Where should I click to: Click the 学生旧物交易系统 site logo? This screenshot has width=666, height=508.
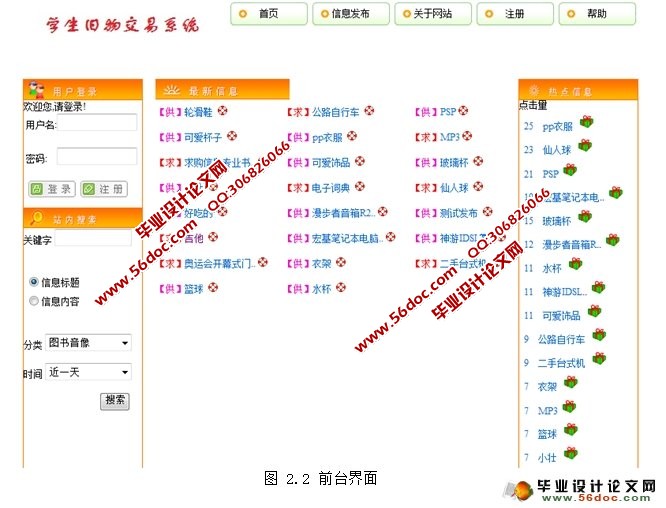[122, 25]
